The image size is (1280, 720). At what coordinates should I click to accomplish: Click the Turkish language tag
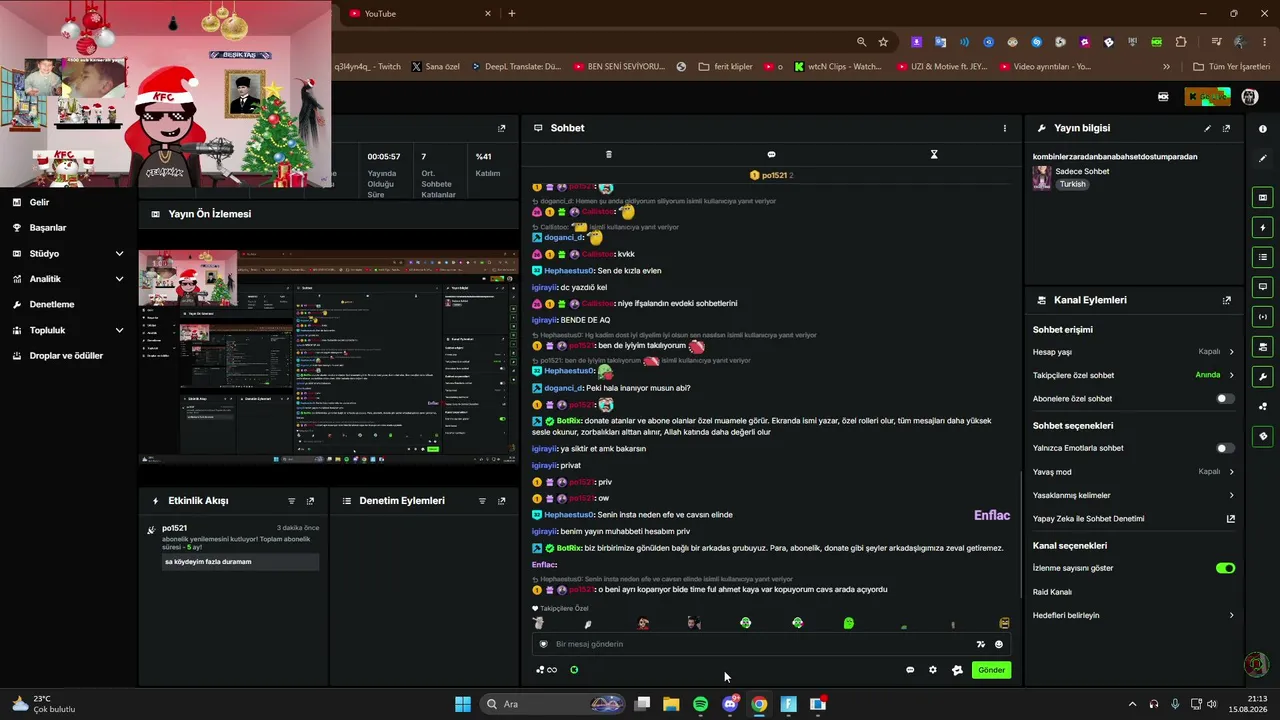pyautogui.click(x=1073, y=184)
